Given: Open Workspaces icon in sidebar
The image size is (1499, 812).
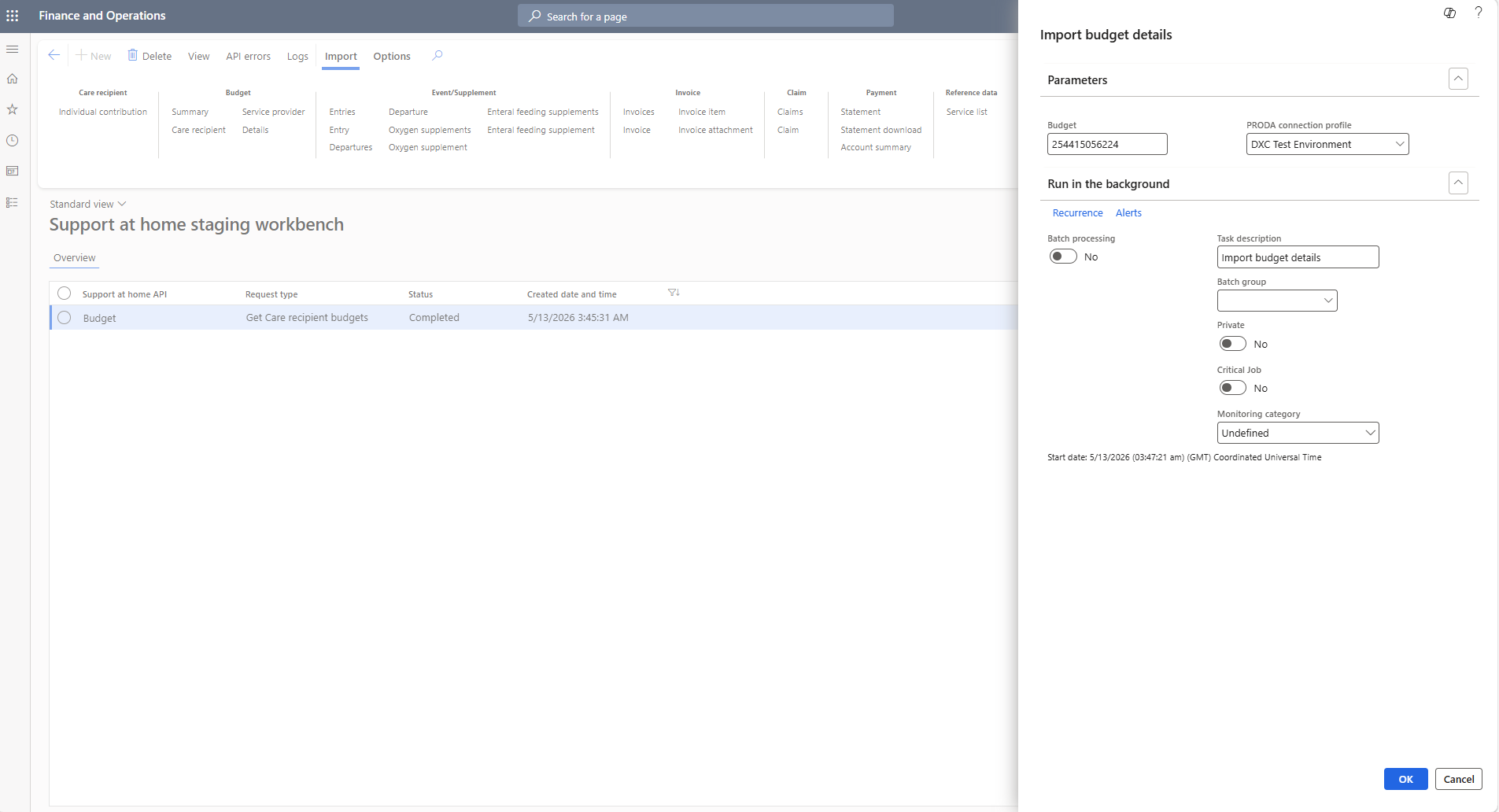Looking at the screenshot, I should click(13, 172).
